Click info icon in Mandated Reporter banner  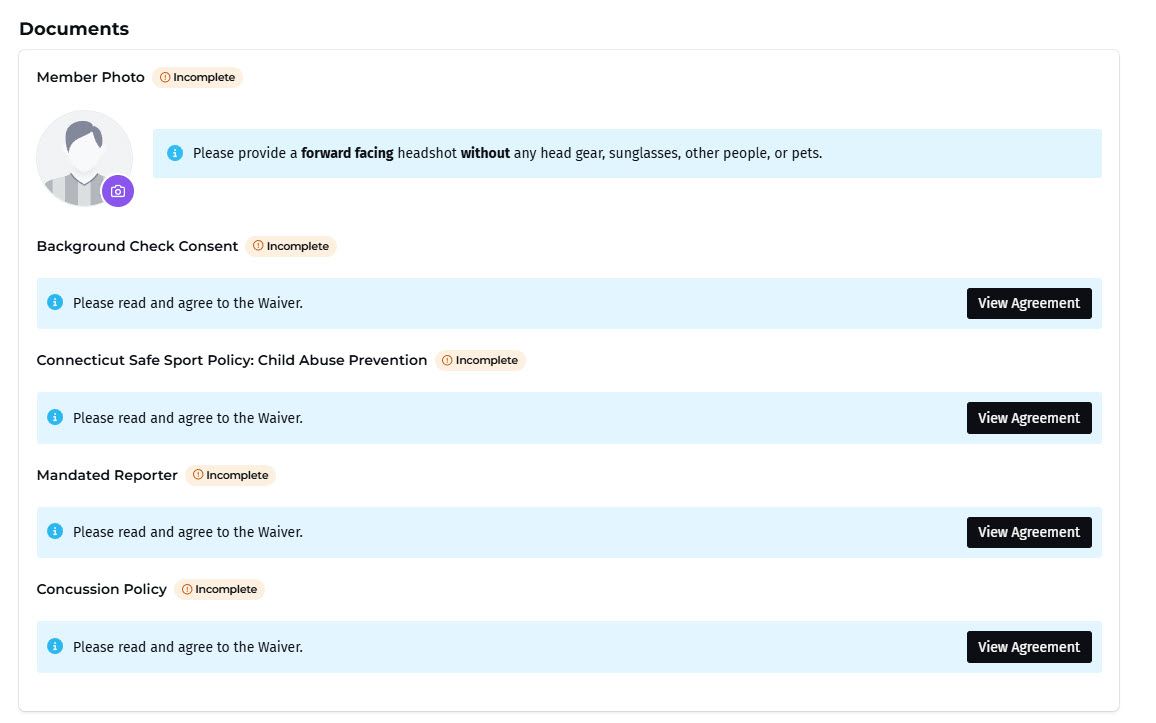(55, 531)
